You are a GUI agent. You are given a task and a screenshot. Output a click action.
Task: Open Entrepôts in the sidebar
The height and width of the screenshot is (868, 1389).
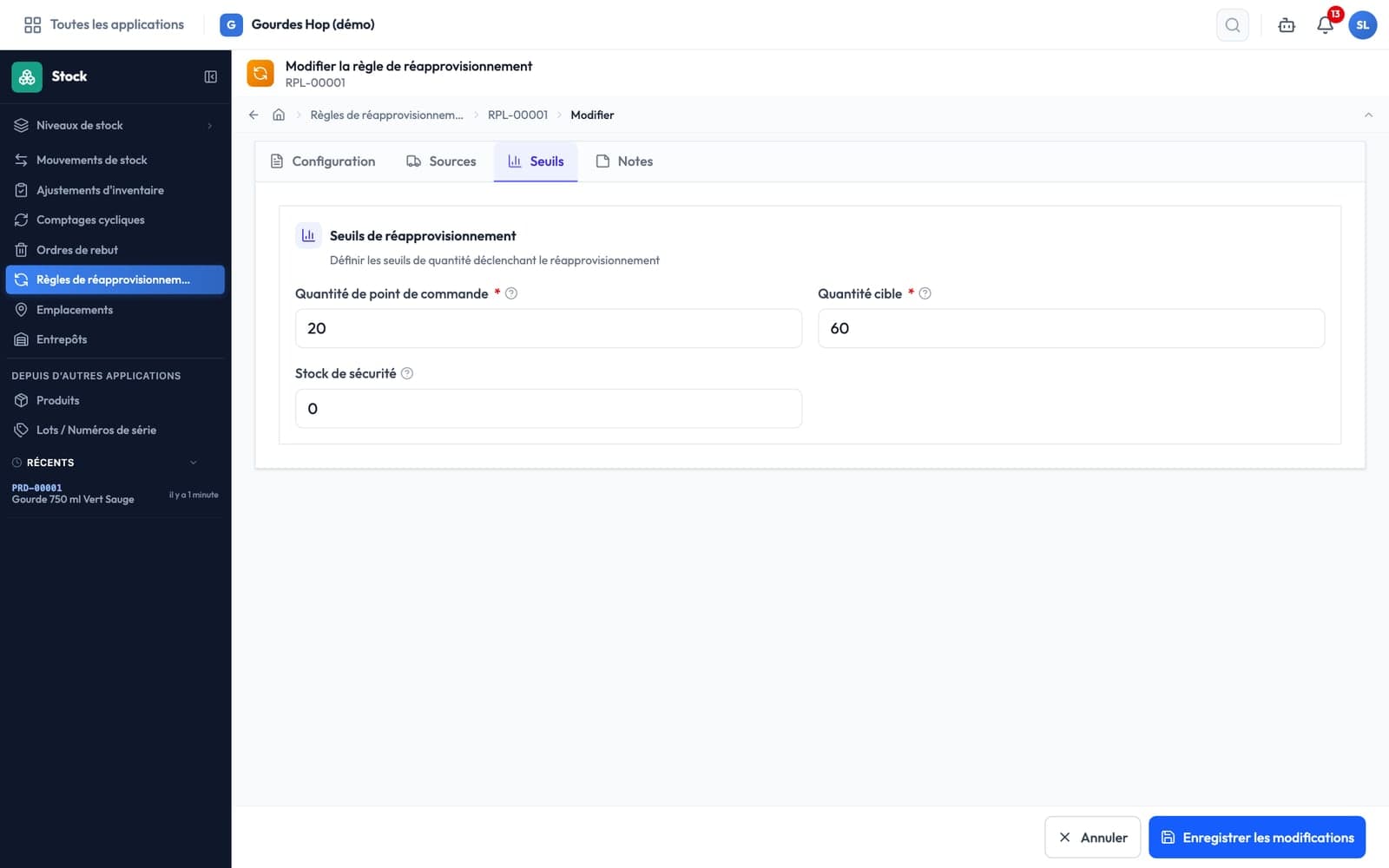pos(115,339)
